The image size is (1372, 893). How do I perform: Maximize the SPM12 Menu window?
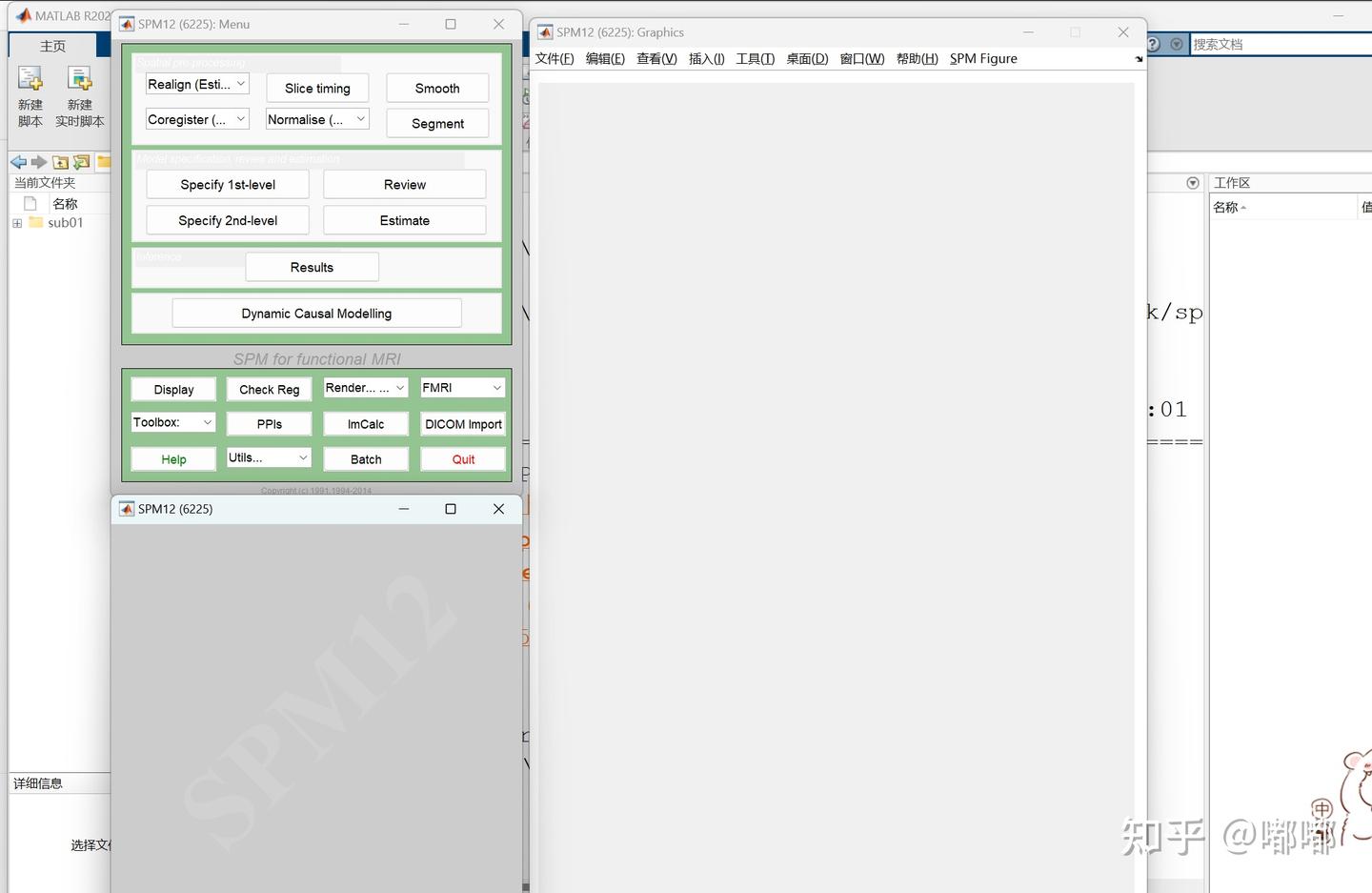pyautogui.click(x=451, y=25)
